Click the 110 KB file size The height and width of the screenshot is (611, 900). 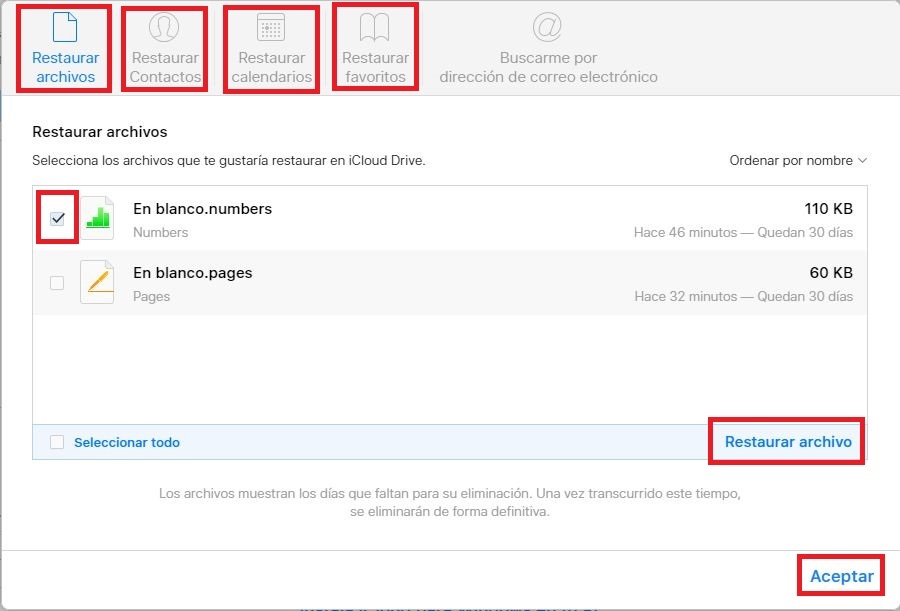[x=828, y=208]
